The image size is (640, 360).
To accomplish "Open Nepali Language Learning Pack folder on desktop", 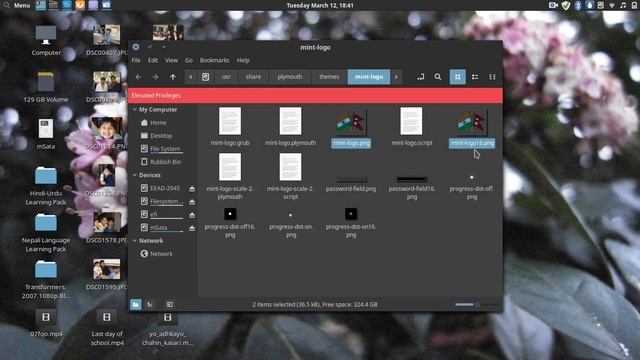I will tap(46, 233).
